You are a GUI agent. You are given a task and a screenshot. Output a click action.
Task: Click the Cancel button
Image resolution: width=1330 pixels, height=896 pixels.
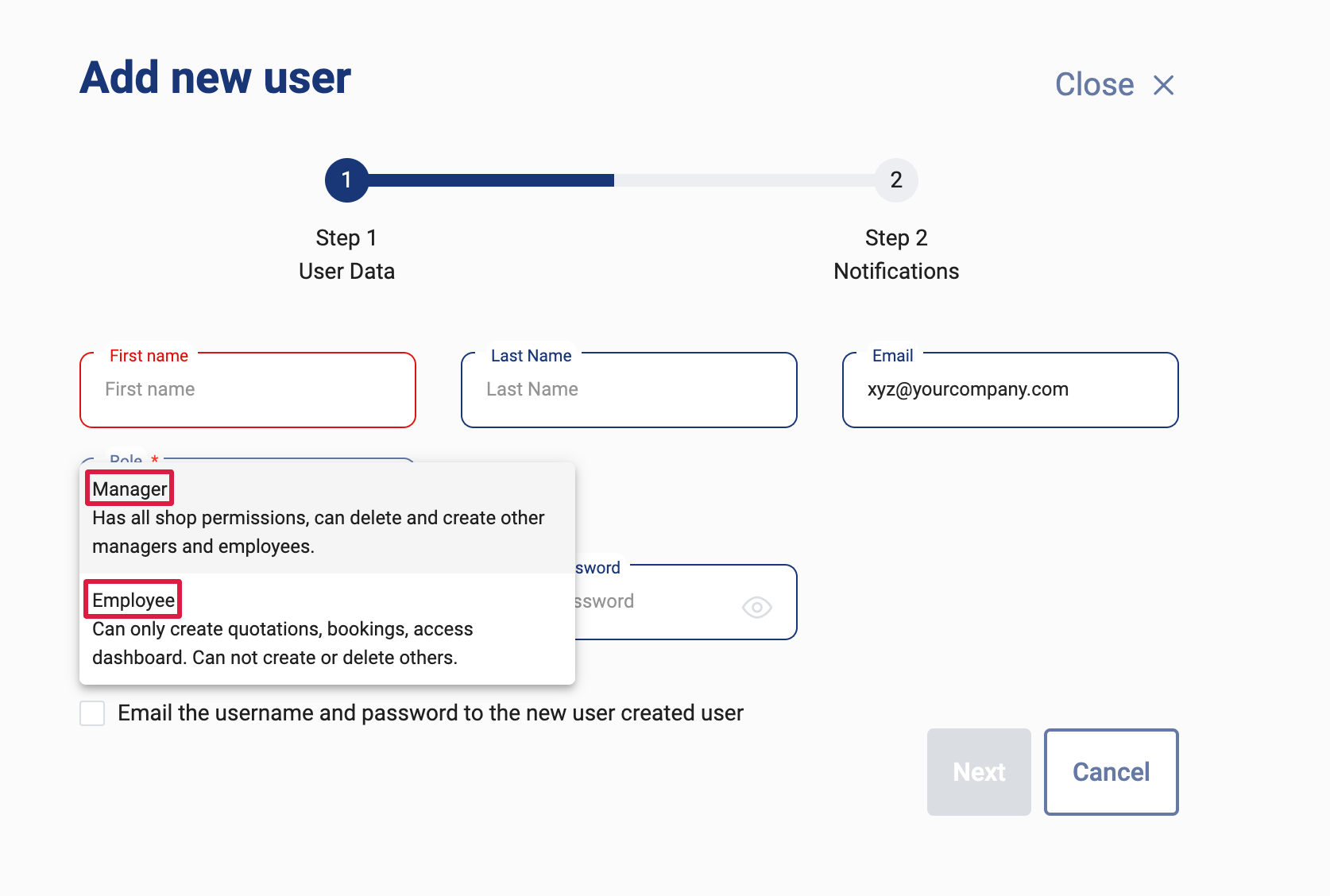(x=1111, y=772)
